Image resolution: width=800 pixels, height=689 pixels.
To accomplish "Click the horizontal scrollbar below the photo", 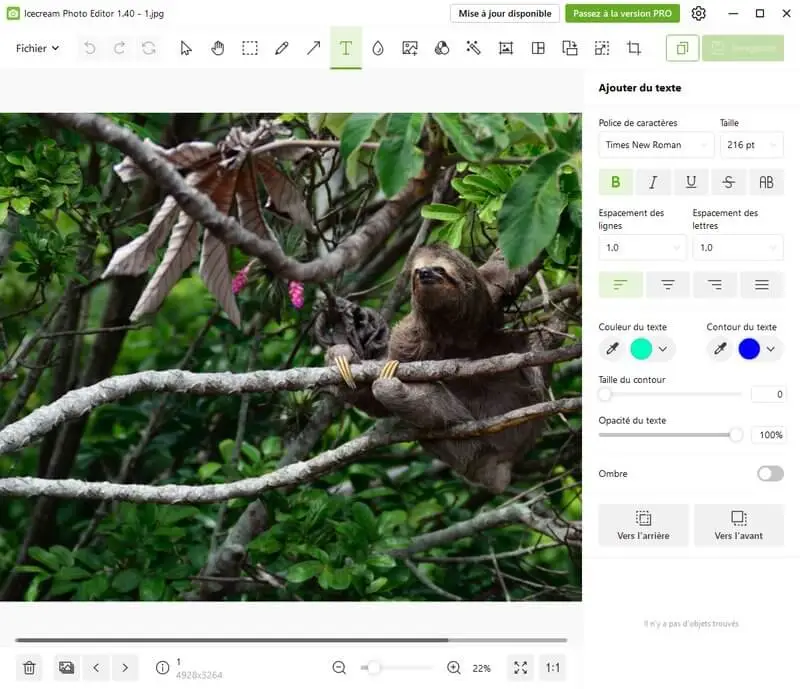I will point(291,639).
